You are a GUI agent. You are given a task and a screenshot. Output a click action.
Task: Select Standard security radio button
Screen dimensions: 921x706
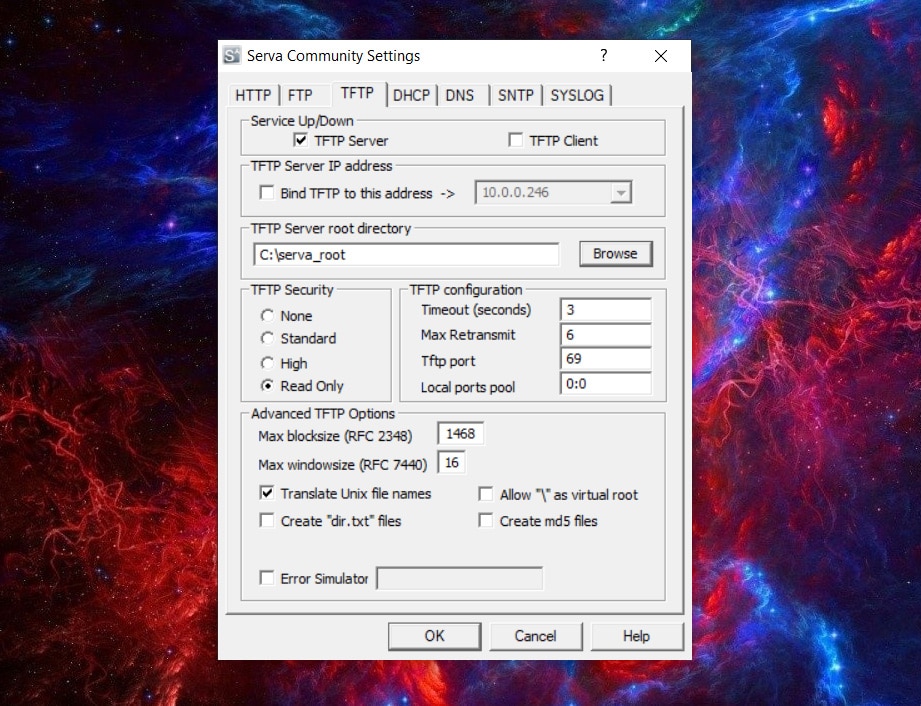267,338
